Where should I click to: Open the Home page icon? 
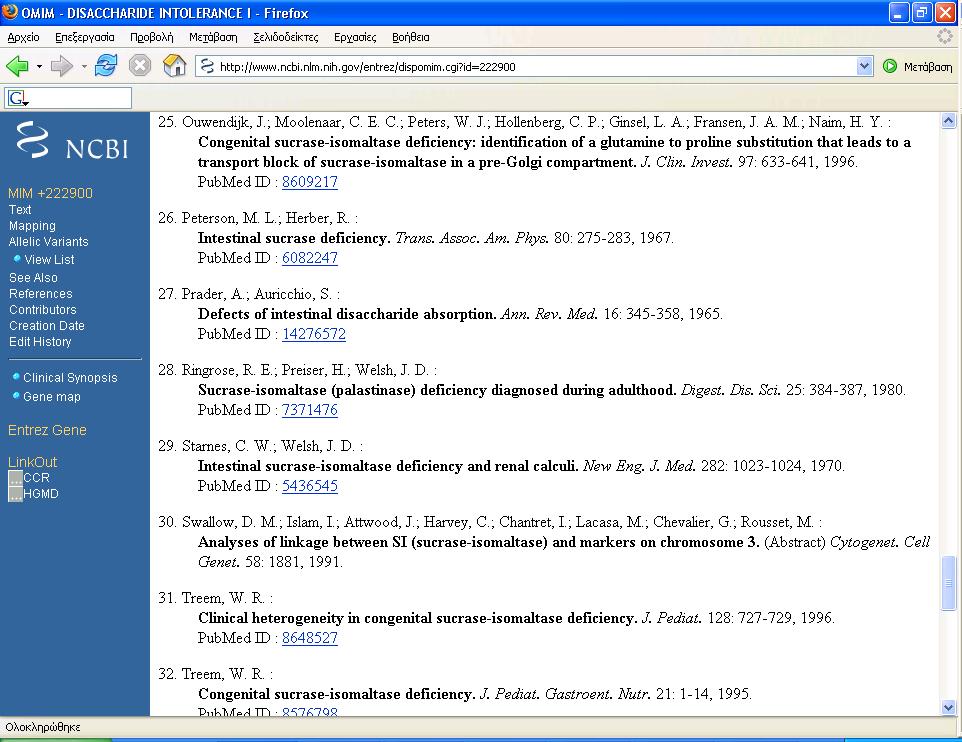pos(174,65)
